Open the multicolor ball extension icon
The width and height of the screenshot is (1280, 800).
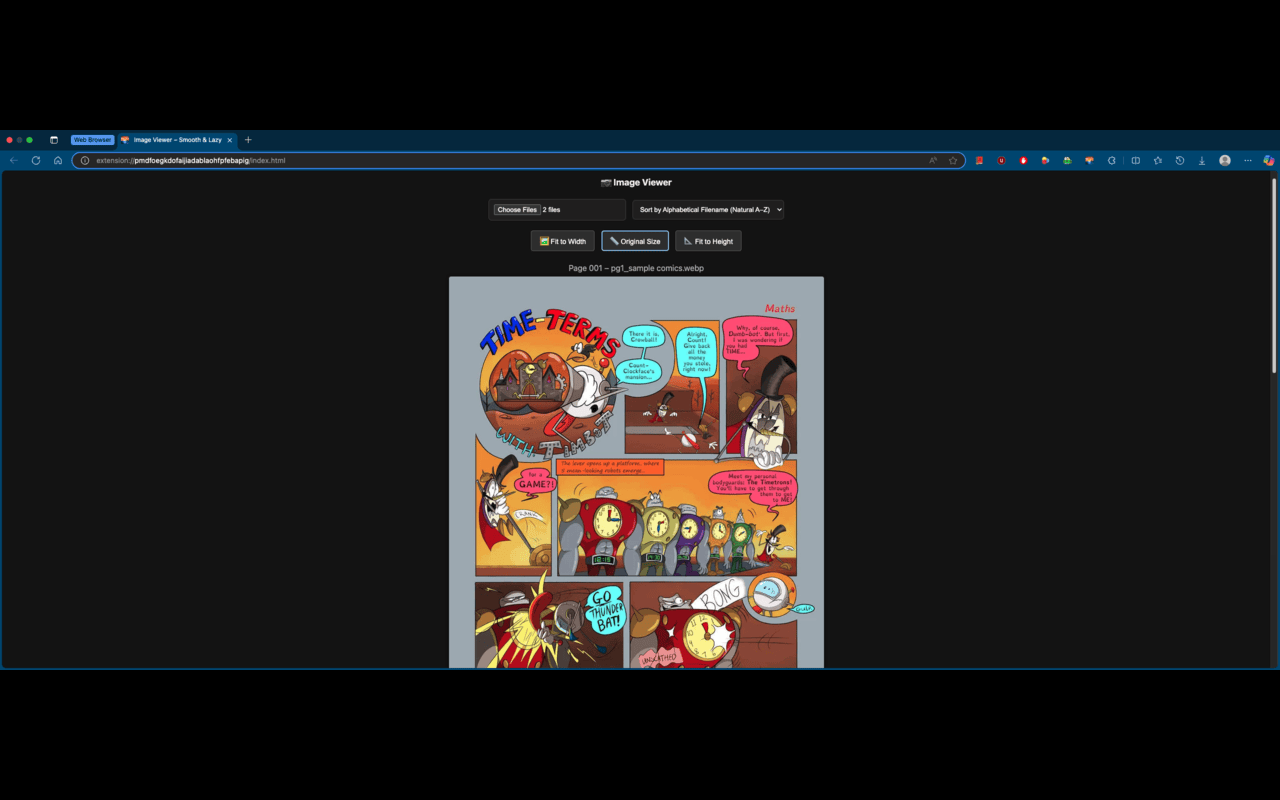click(1045, 160)
